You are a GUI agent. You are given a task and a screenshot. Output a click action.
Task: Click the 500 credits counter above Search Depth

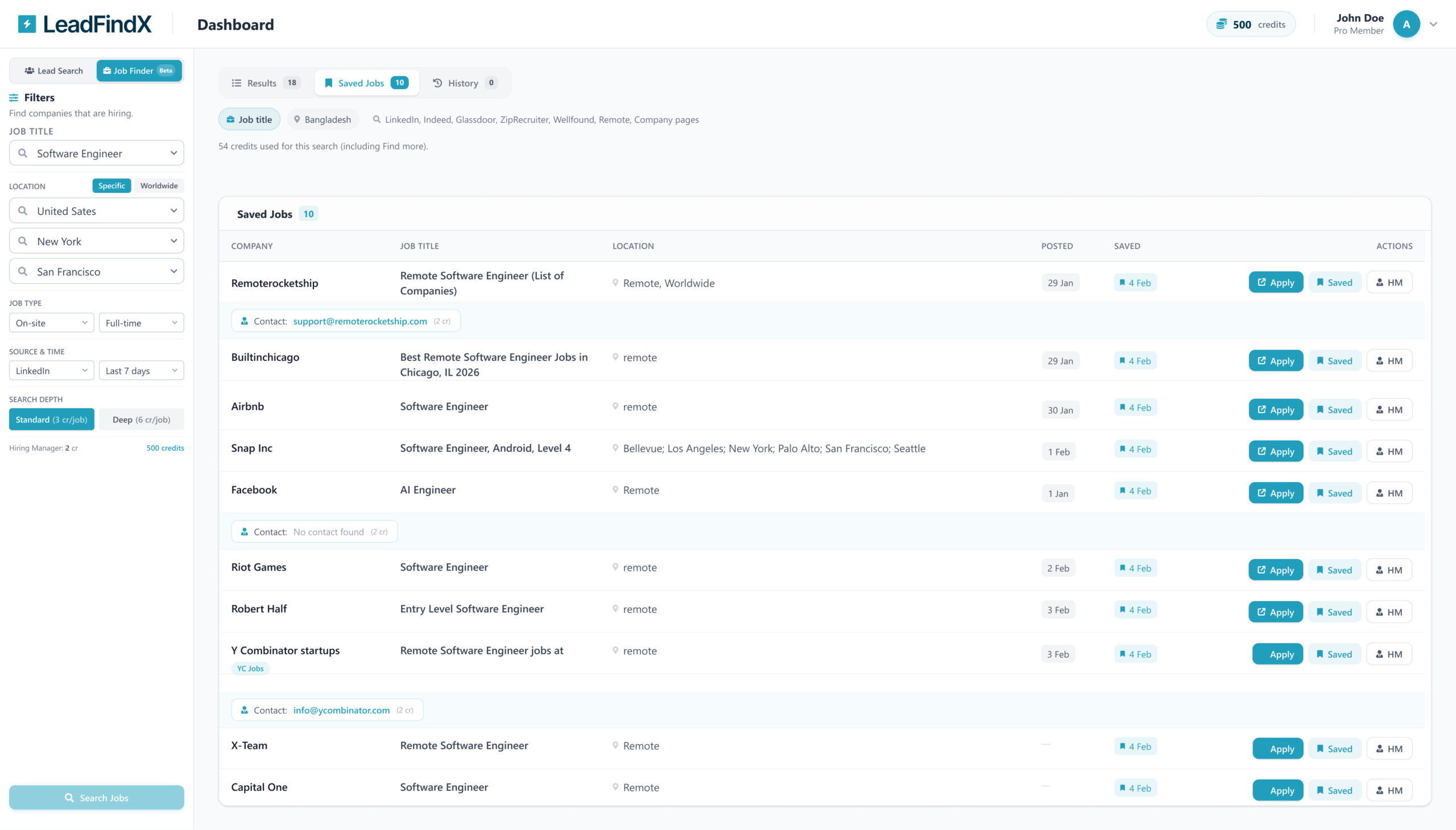click(166, 448)
